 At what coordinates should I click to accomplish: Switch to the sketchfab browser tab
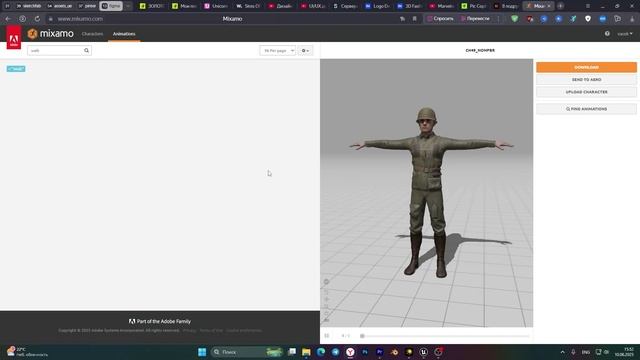click(x=29, y=6)
